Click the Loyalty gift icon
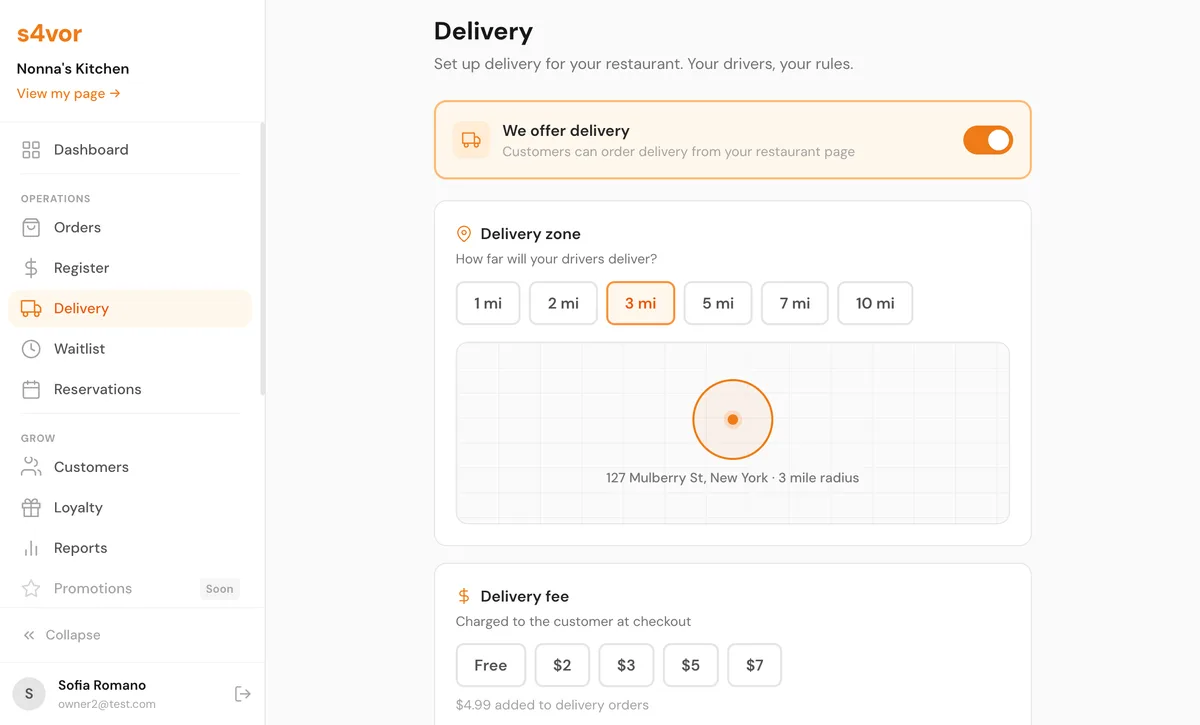 point(31,507)
